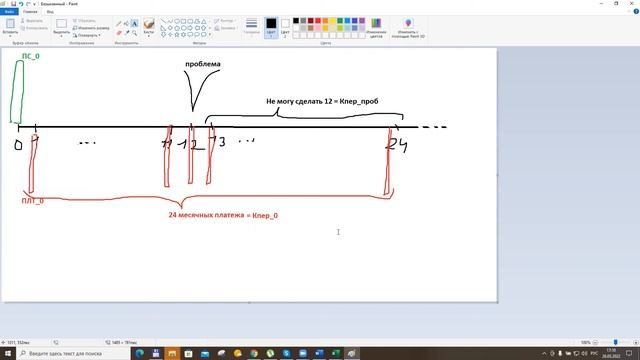Image resolution: width=640 pixels, height=360 pixels.
Task: Click the Select (Выделить) rectangle icon
Action: 62,24
